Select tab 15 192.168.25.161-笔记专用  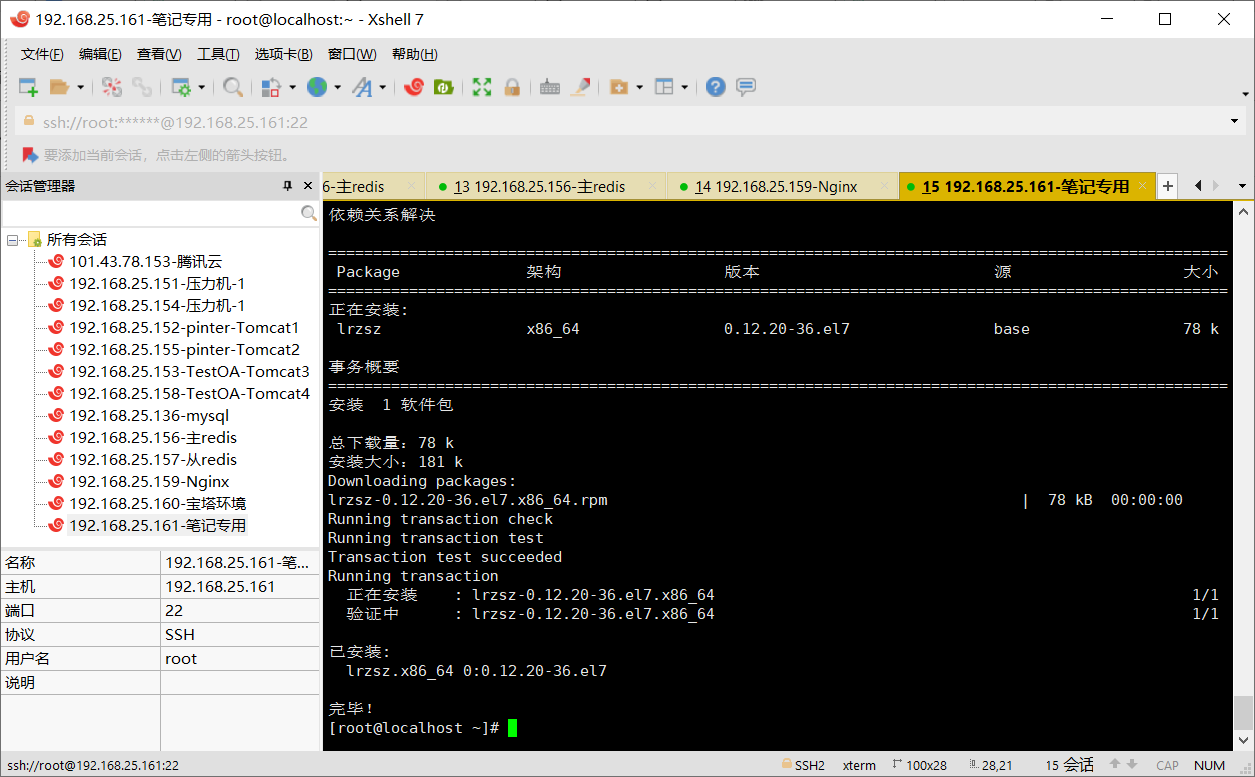pos(1027,186)
